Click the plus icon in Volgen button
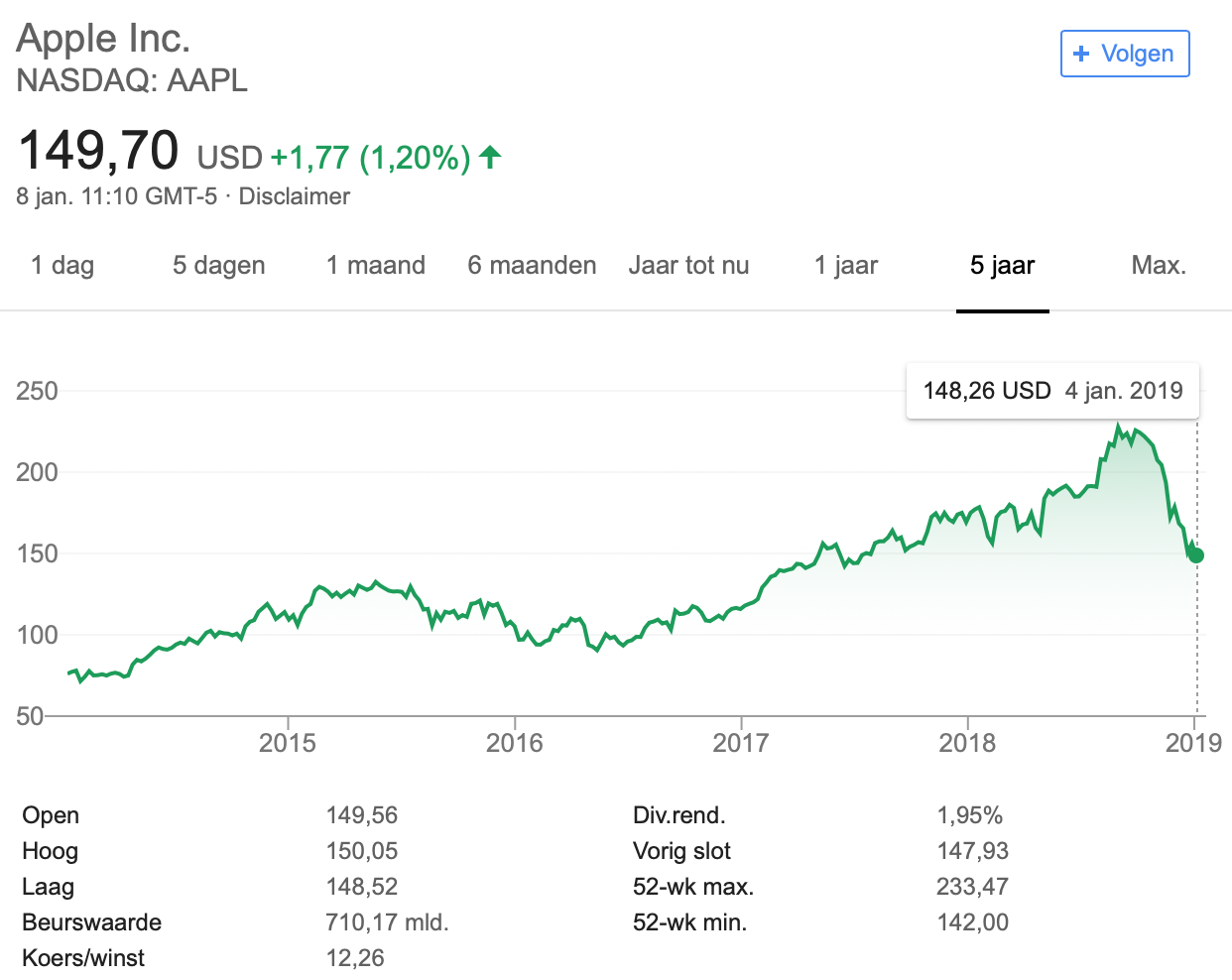The width and height of the screenshot is (1232, 980). coord(1081,54)
